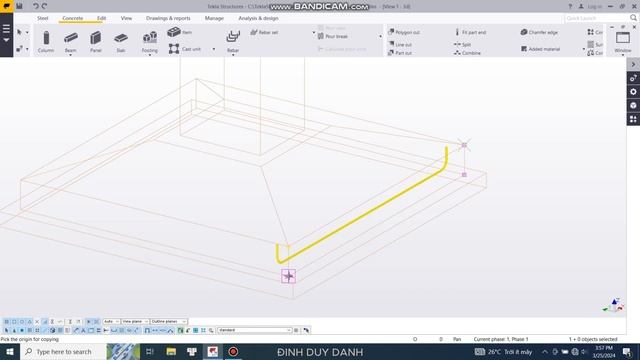Screen dimensions: 640x360
Task: Open the Analysis & design tab
Action: click(258, 18)
